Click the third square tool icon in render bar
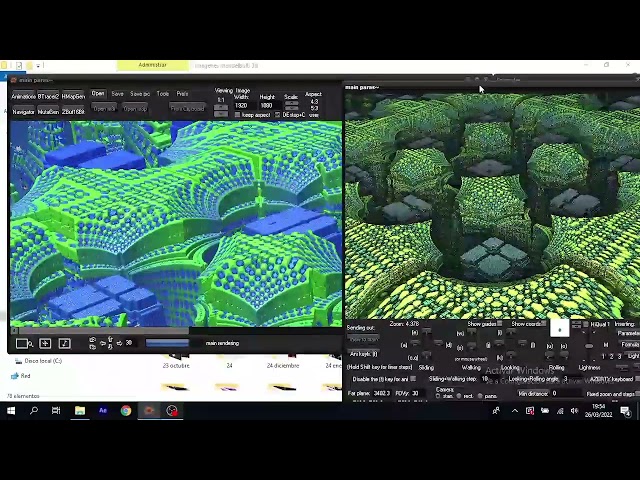Viewport: 640px width, 480px height. coord(64,344)
